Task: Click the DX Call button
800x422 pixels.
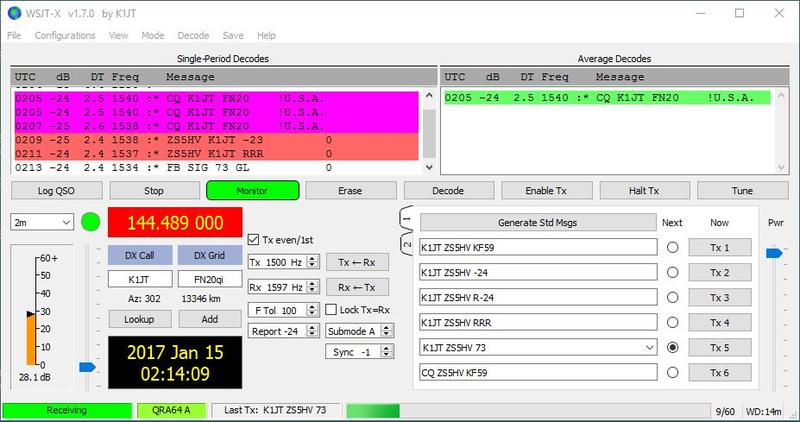Action: pos(139,255)
